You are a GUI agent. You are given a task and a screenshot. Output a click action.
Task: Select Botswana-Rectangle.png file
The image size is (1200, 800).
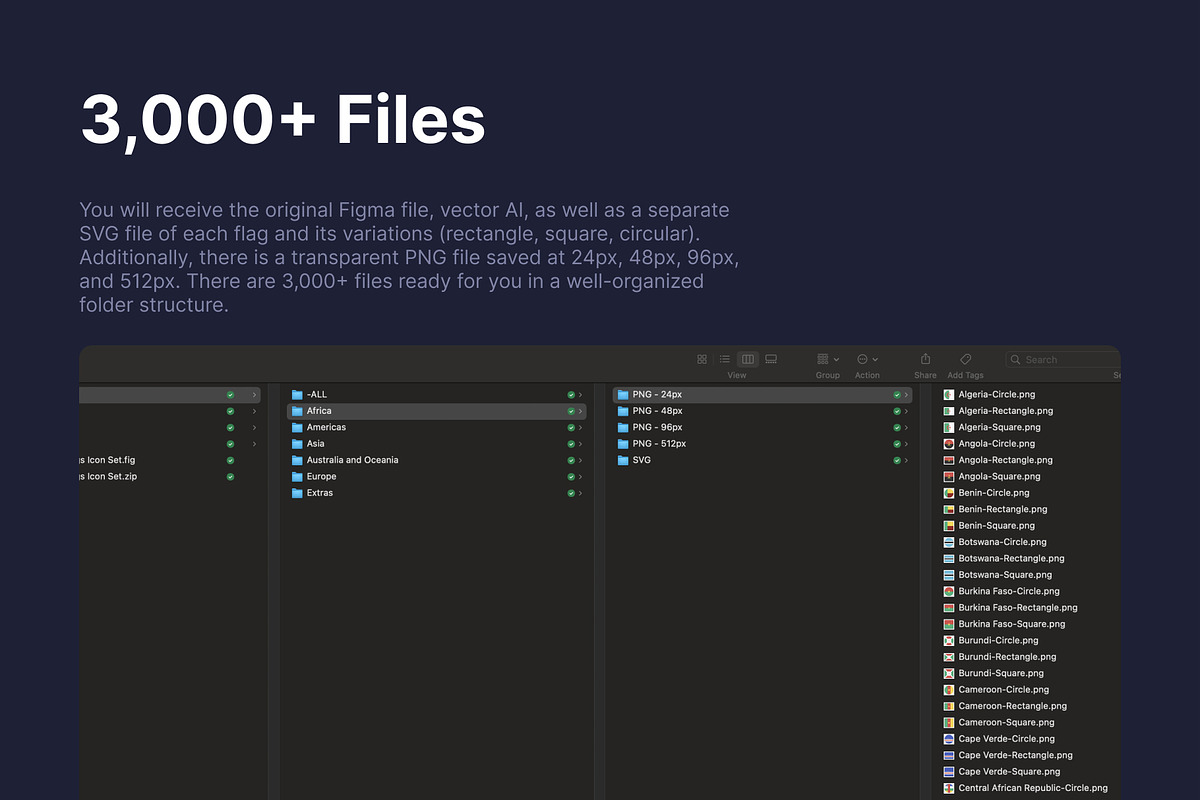point(1011,559)
